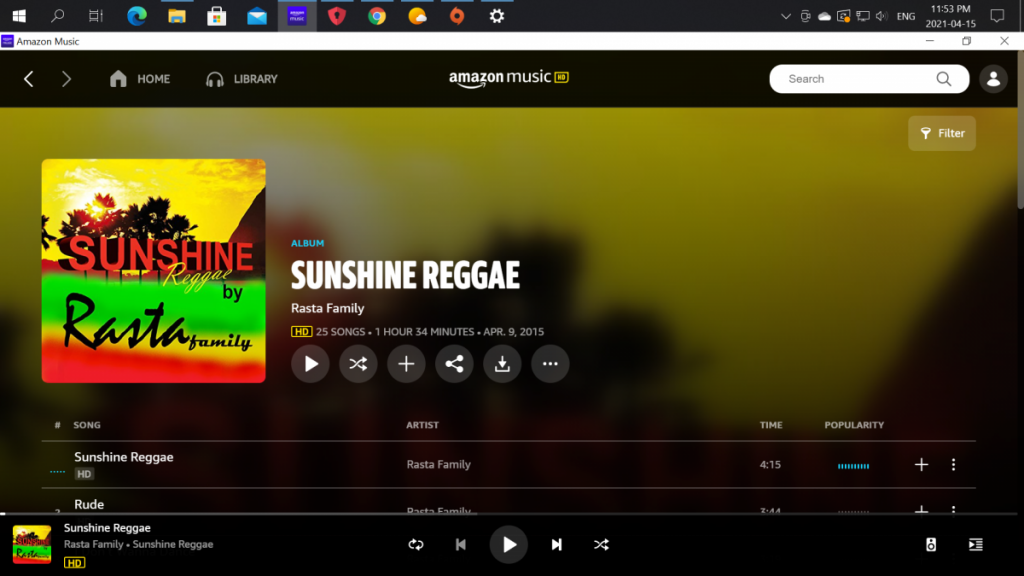
Task: Click the HD badge in the player bar
Action: pyautogui.click(x=74, y=562)
